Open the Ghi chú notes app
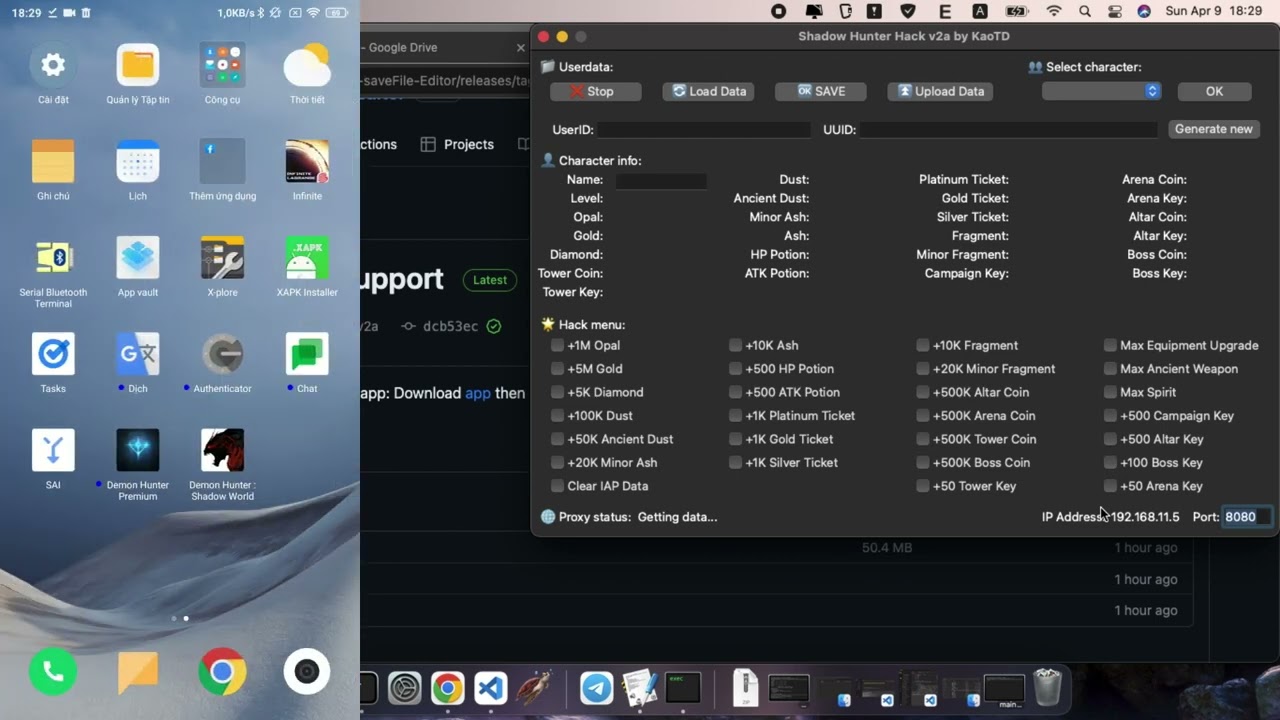This screenshot has height=720, width=1280. (53, 161)
